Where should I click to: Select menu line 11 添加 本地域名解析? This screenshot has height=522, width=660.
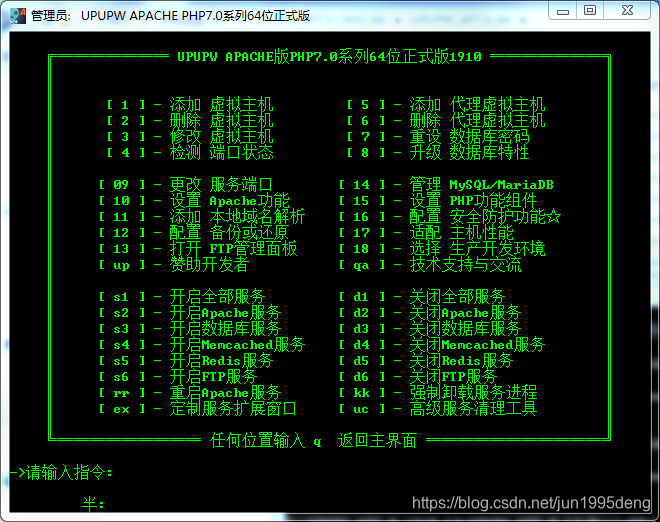click(202, 216)
